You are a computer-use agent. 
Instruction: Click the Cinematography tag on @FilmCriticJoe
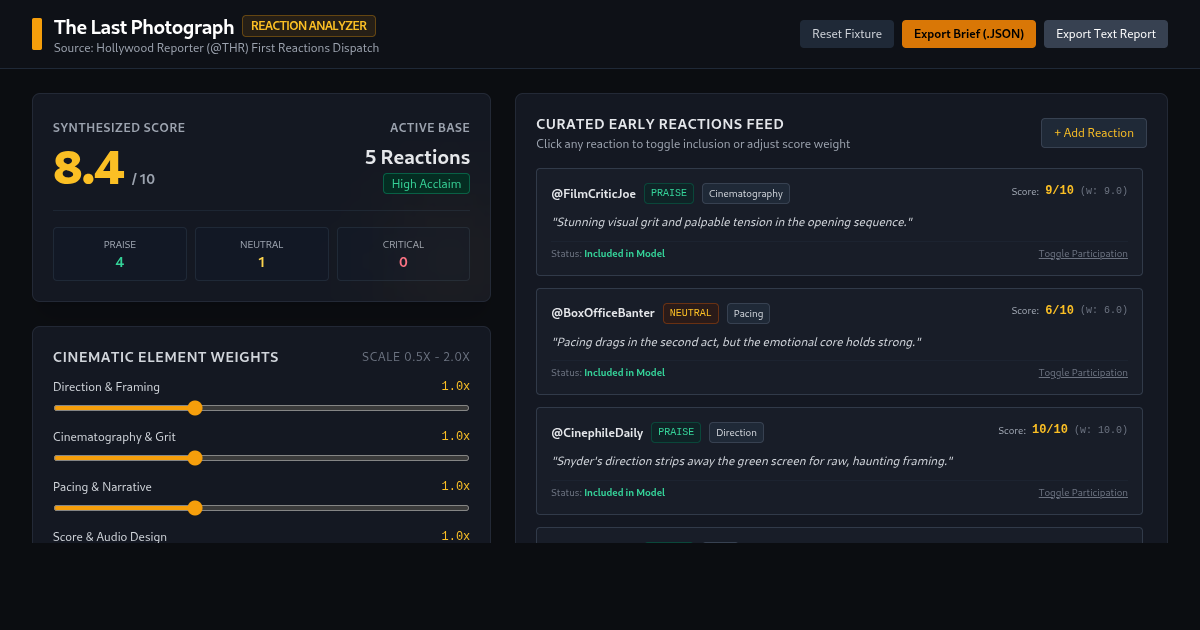click(746, 193)
